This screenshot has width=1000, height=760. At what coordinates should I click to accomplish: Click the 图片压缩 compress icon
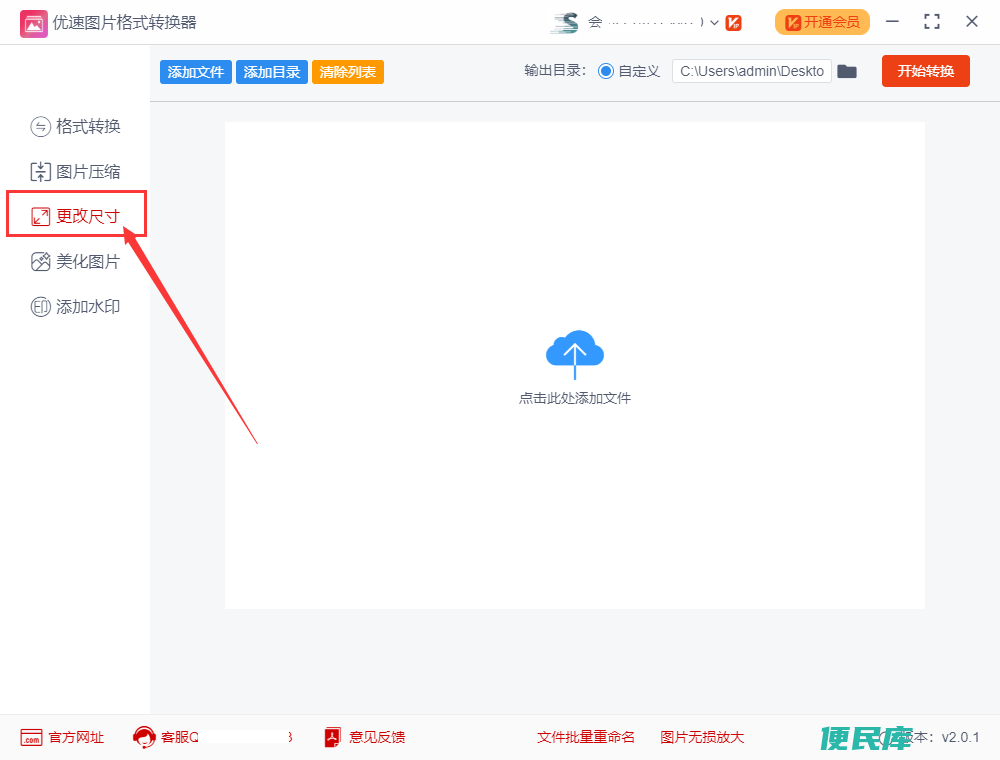(40, 172)
